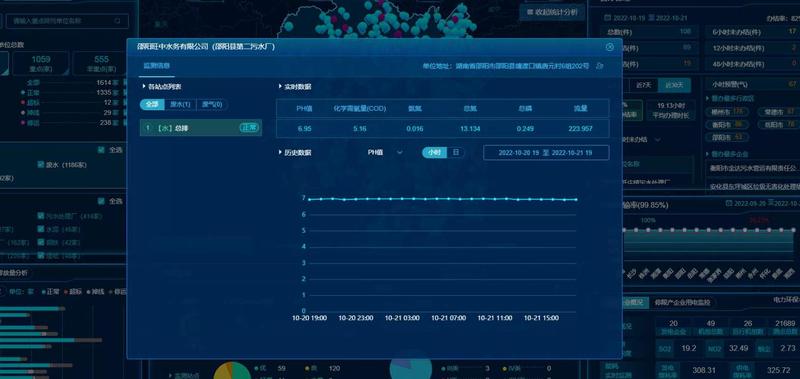Click the calendar icon before date 2022-10-19
Viewport: 800px width, 379px height.
(x=607, y=17)
